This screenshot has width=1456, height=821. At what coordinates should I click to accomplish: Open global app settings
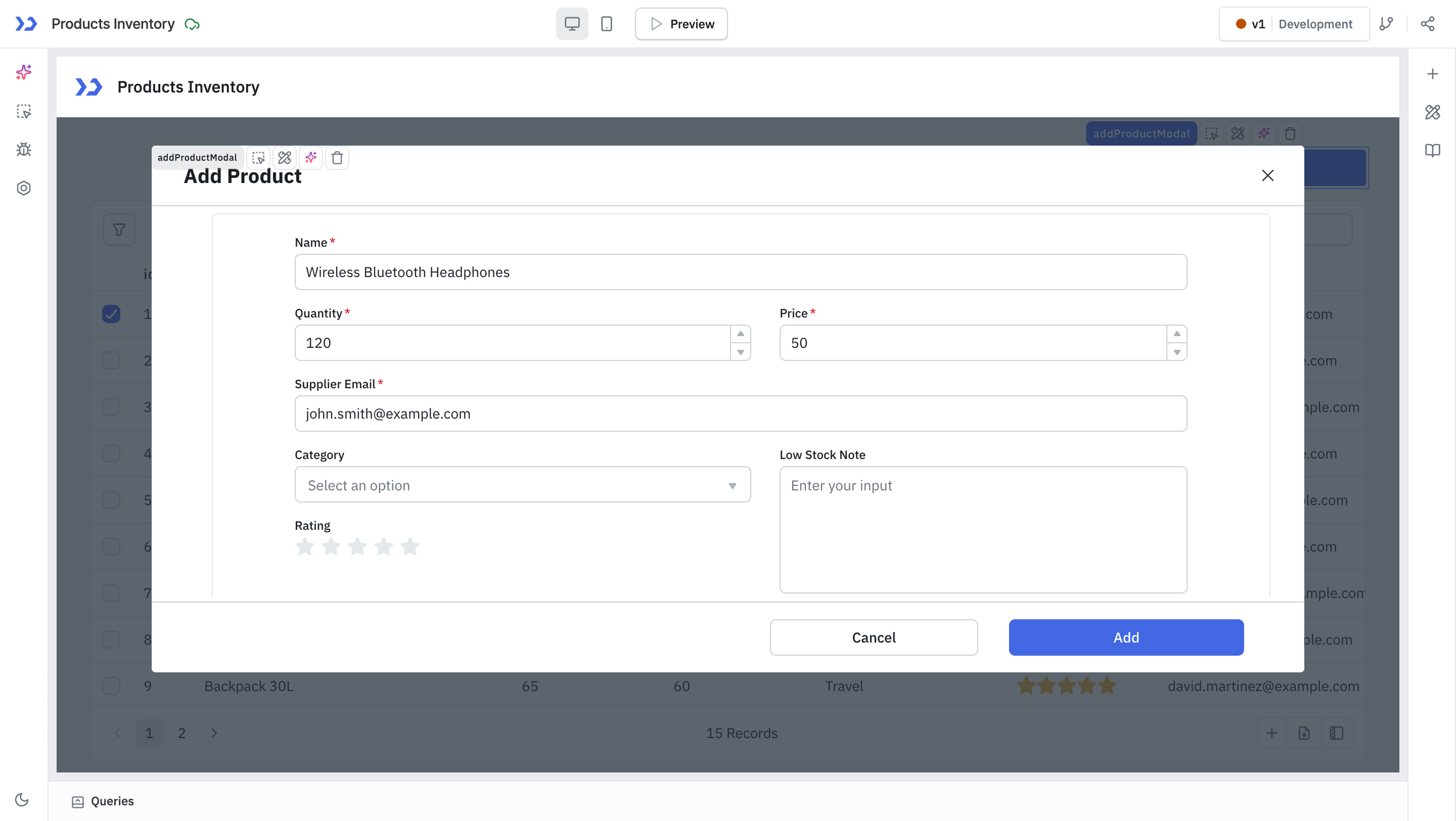pos(24,188)
